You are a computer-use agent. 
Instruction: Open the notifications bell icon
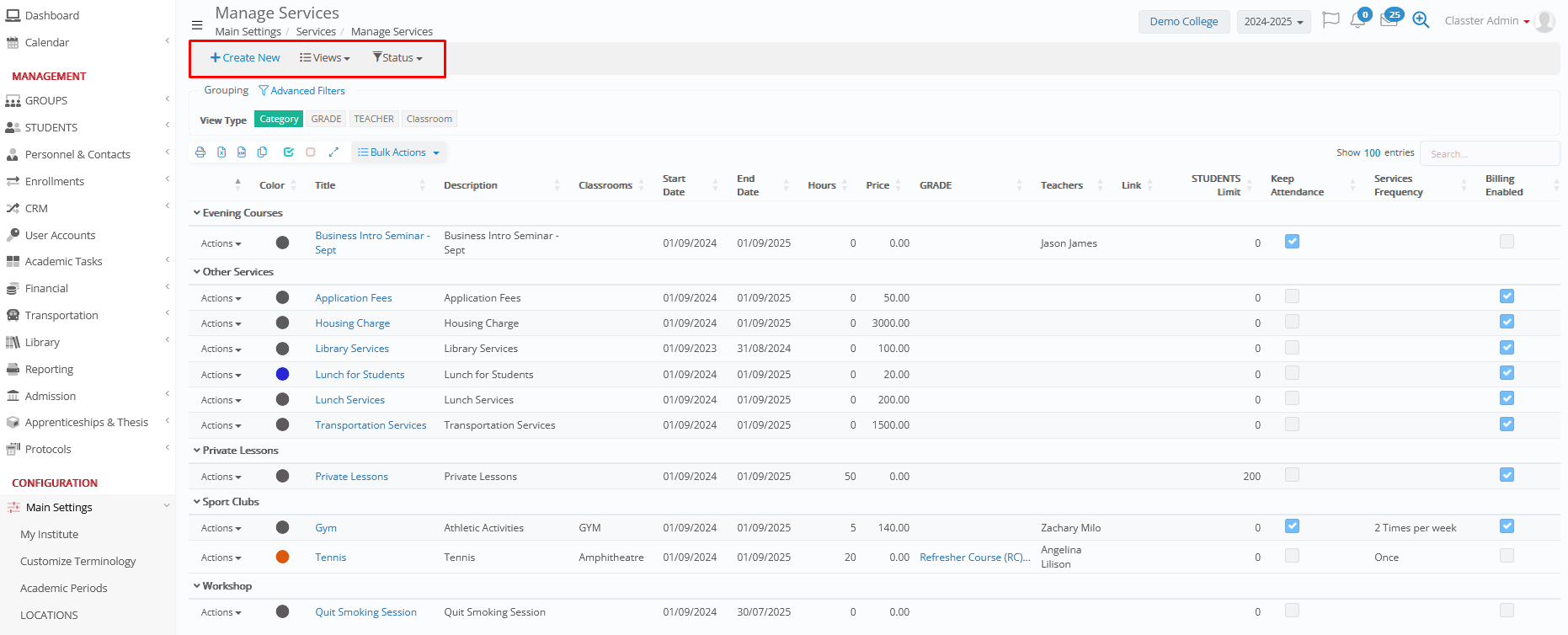[x=1357, y=20]
